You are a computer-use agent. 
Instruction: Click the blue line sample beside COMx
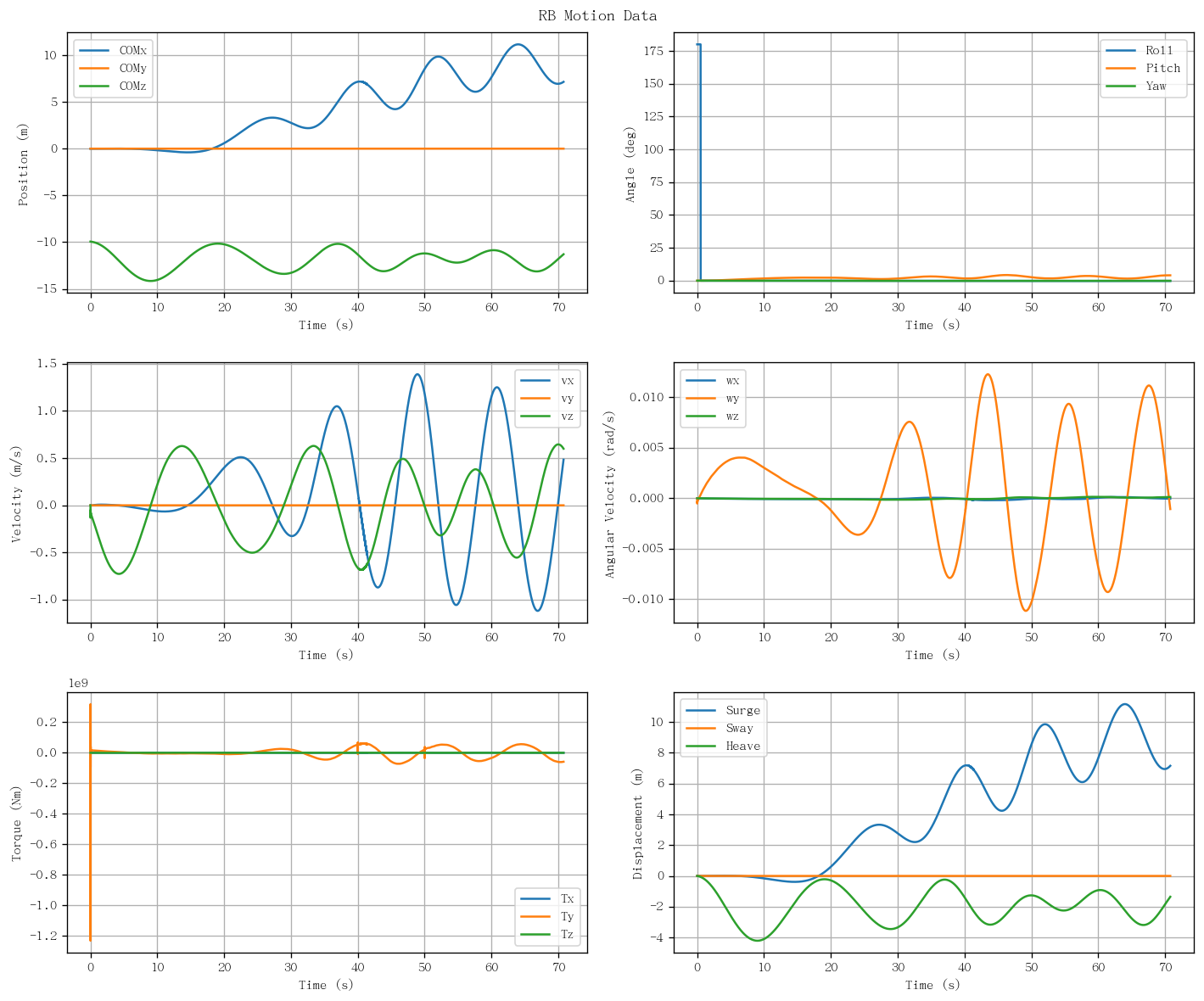point(95,51)
